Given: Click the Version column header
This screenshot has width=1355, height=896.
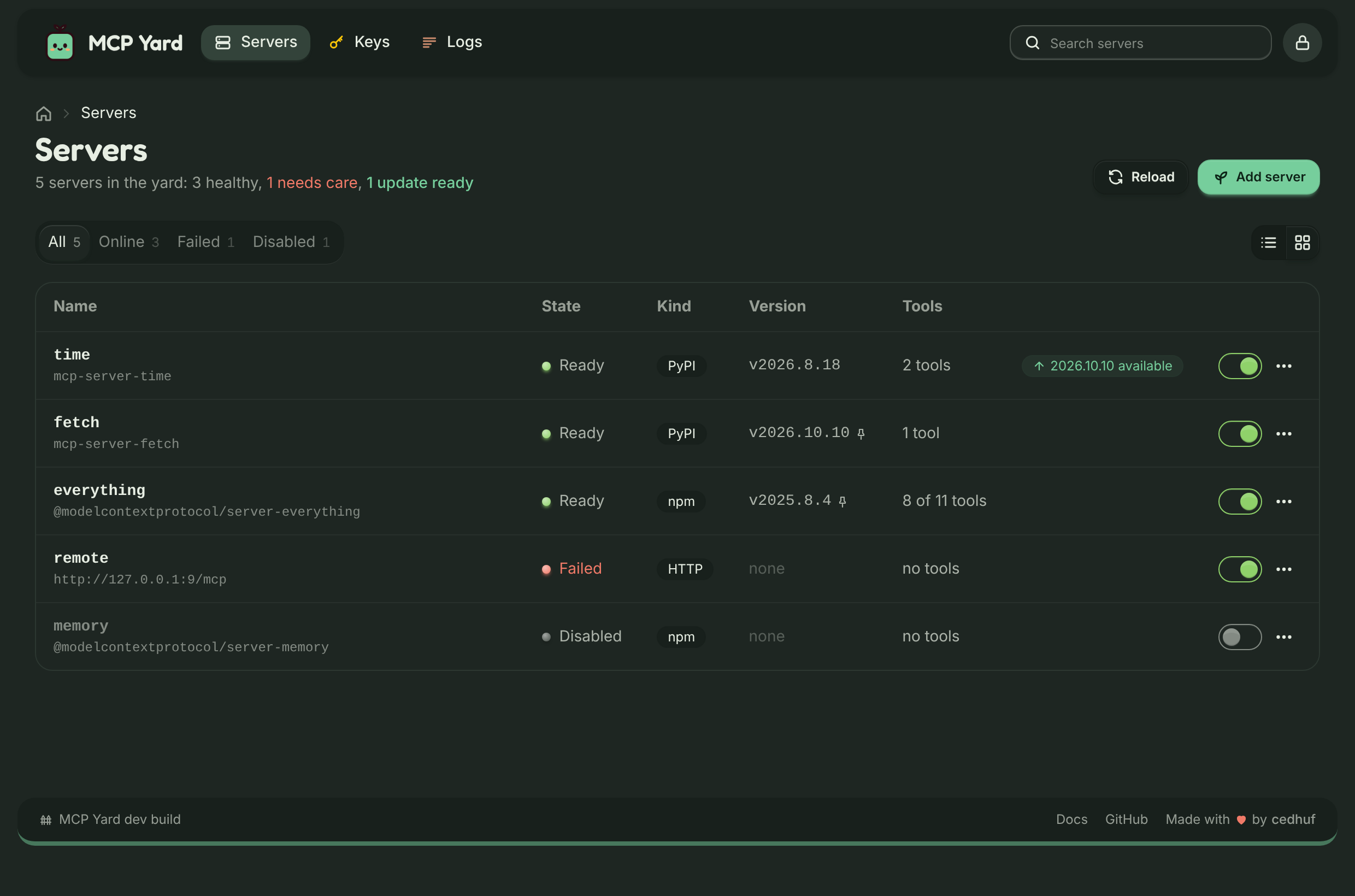Looking at the screenshot, I should tap(777, 306).
